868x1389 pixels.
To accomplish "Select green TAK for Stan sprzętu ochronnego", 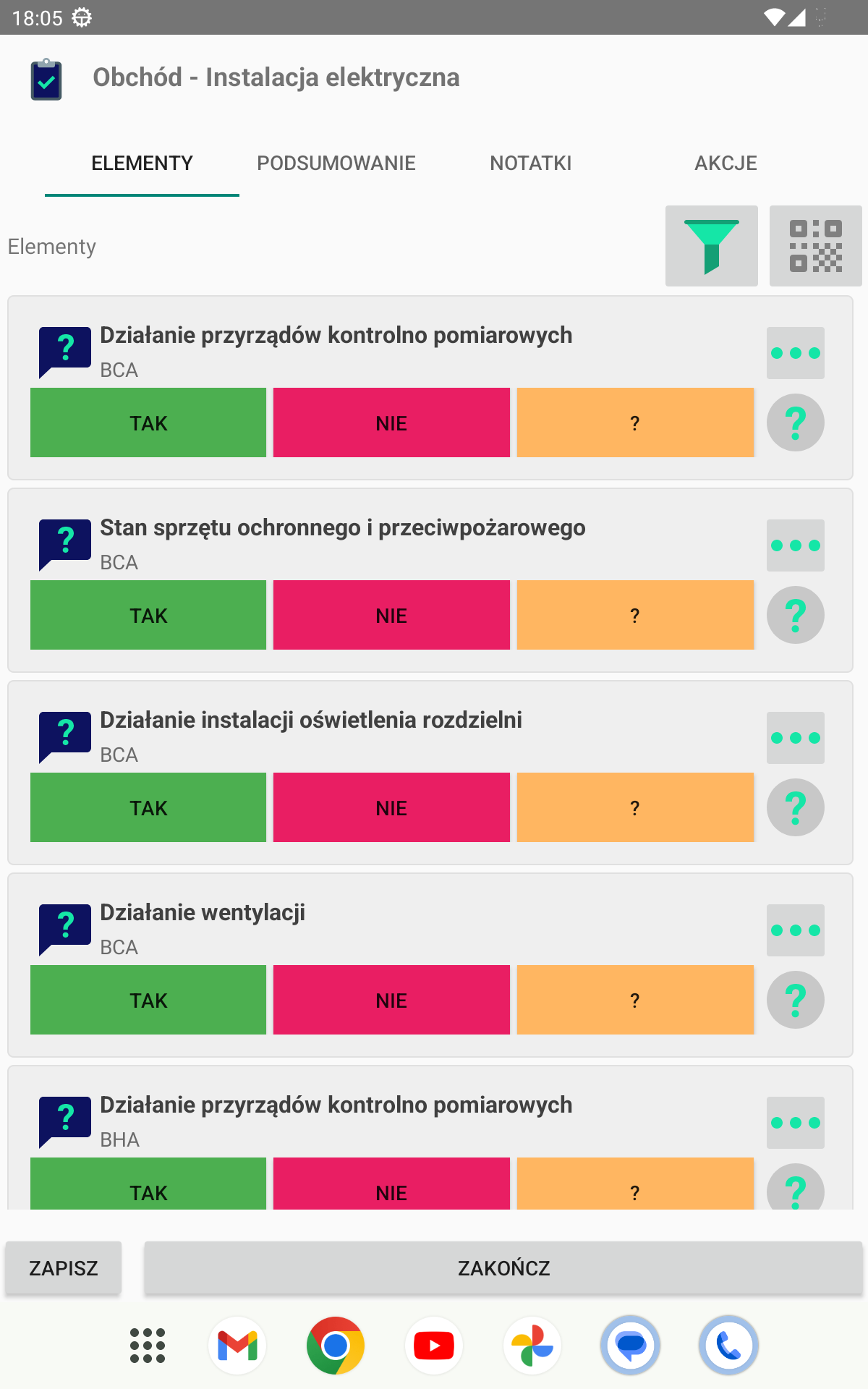I will [x=148, y=615].
